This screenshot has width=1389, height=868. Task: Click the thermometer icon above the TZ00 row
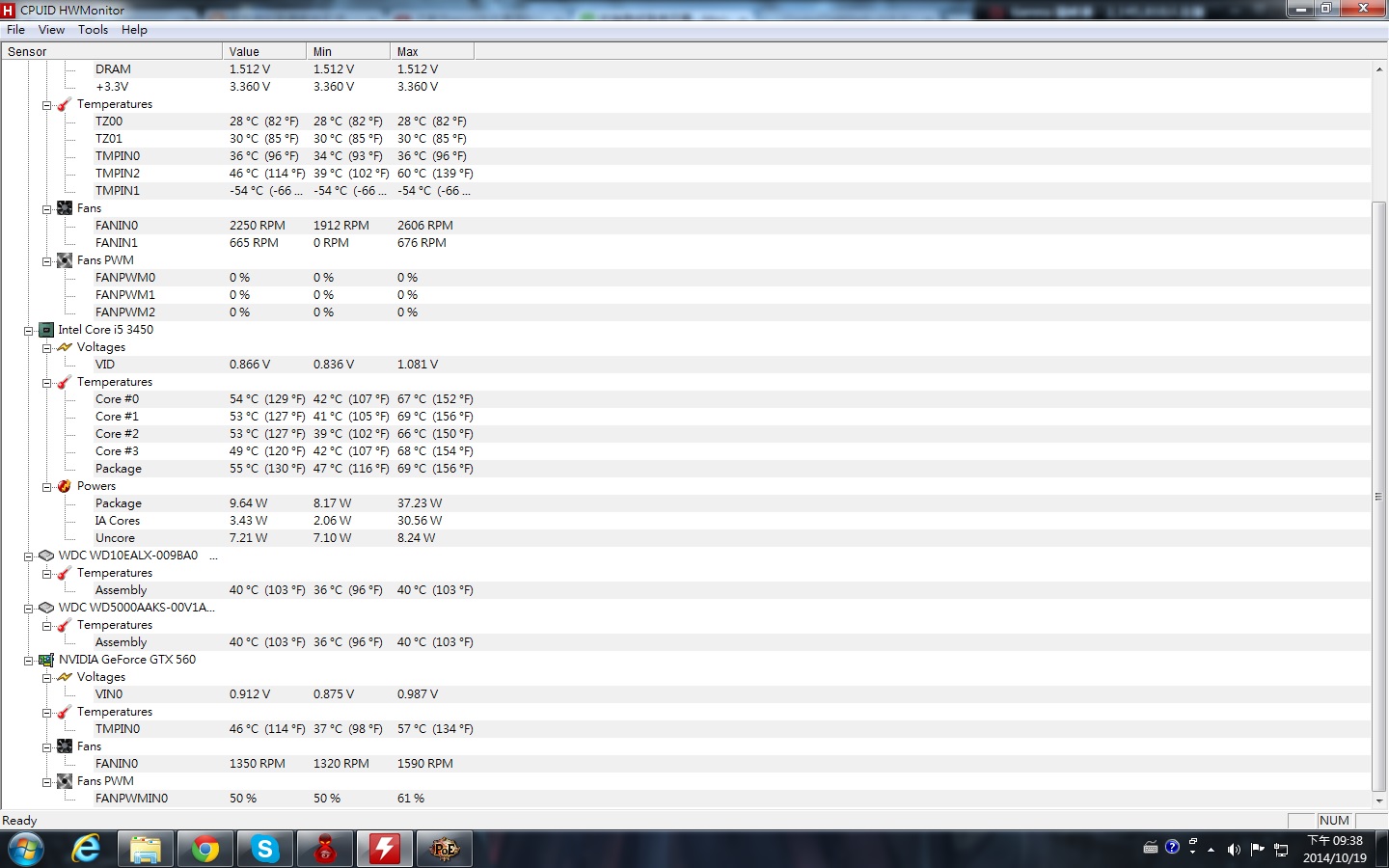pos(65,104)
